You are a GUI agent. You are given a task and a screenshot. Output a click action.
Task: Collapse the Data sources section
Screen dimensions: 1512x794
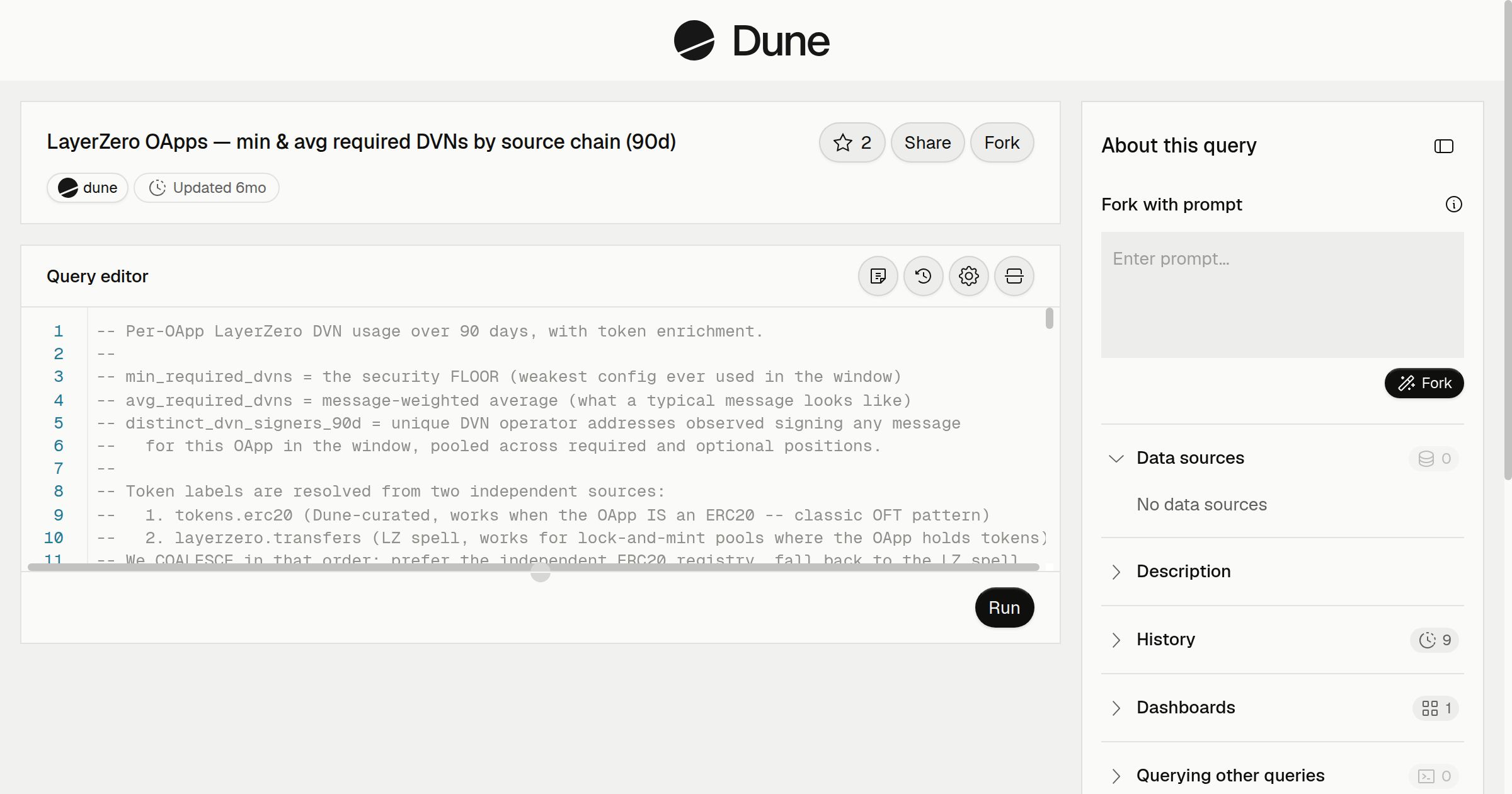pyautogui.click(x=1116, y=458)
